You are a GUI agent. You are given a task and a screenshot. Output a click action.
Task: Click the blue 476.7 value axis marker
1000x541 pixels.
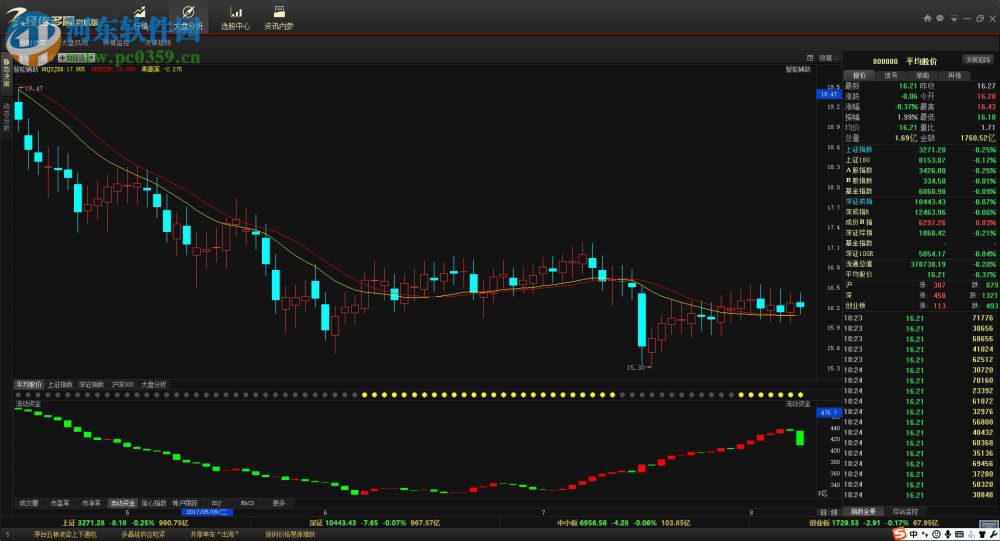[x=829, y=413]
